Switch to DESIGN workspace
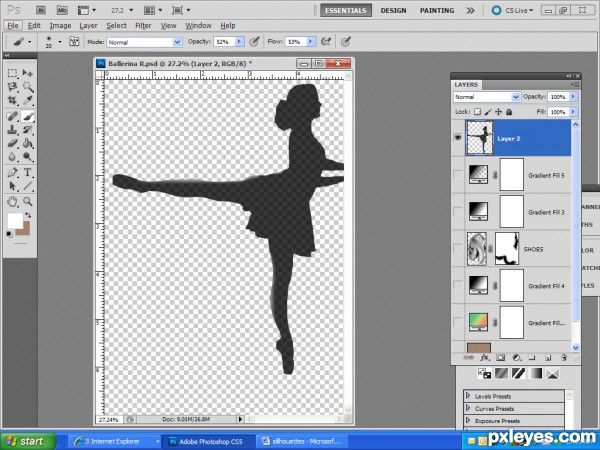Image resolution: width=600 pixels, height=450 pixels. coord(393,10)
